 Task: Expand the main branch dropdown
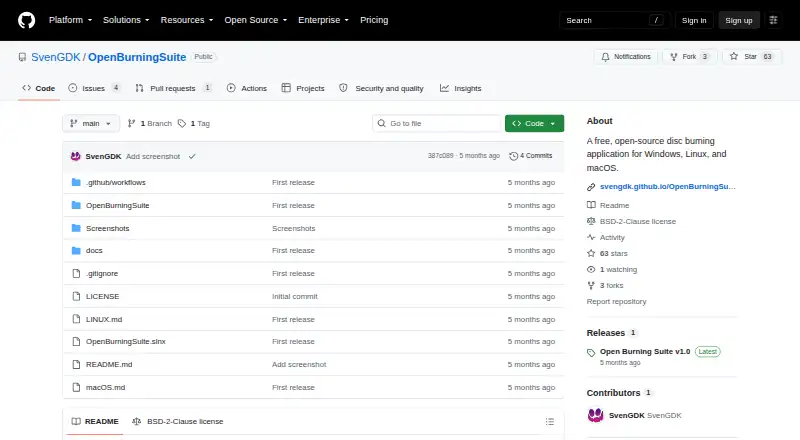91,124
